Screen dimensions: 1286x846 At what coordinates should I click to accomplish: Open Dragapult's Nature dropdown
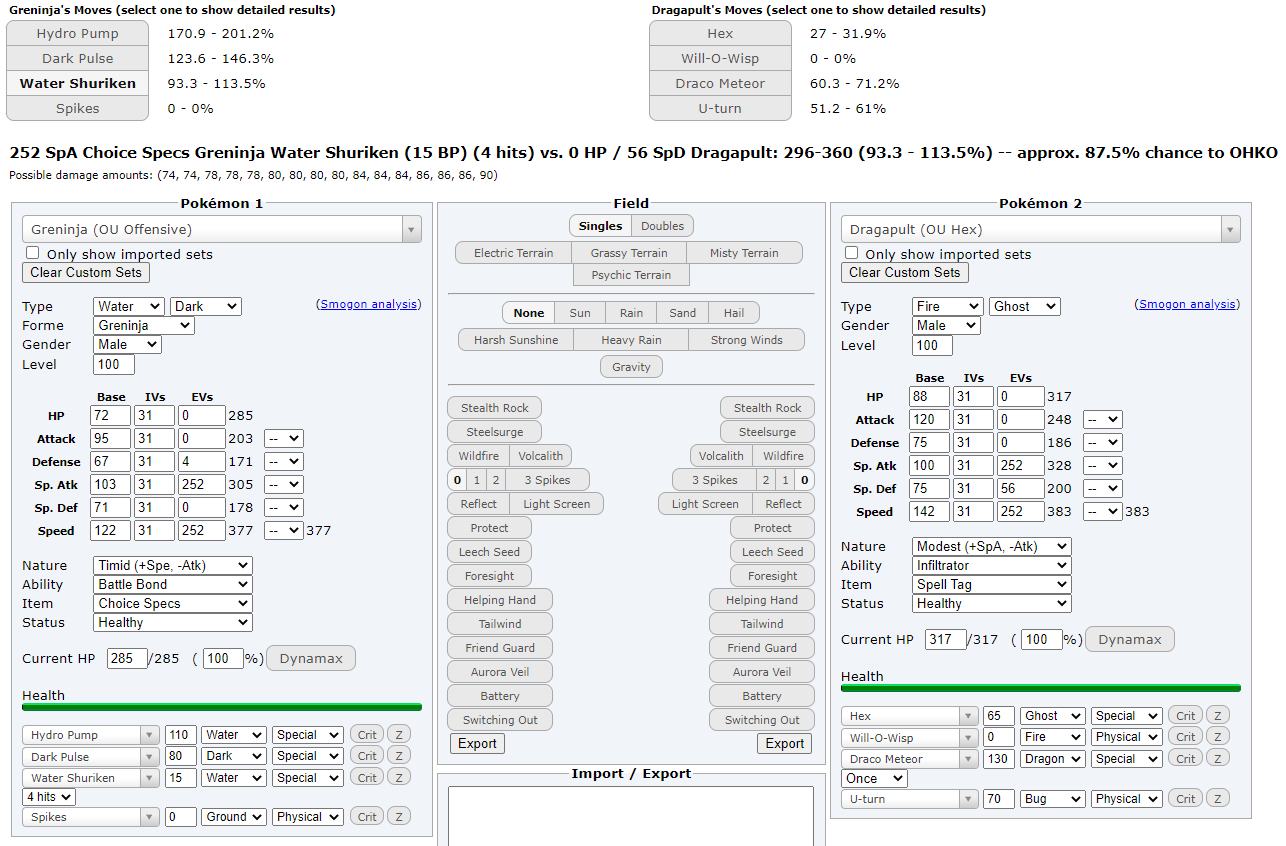[992, 546]
